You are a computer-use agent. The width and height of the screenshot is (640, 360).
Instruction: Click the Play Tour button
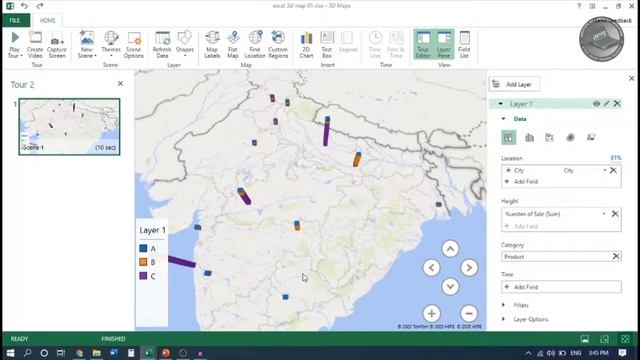point(15,45)
